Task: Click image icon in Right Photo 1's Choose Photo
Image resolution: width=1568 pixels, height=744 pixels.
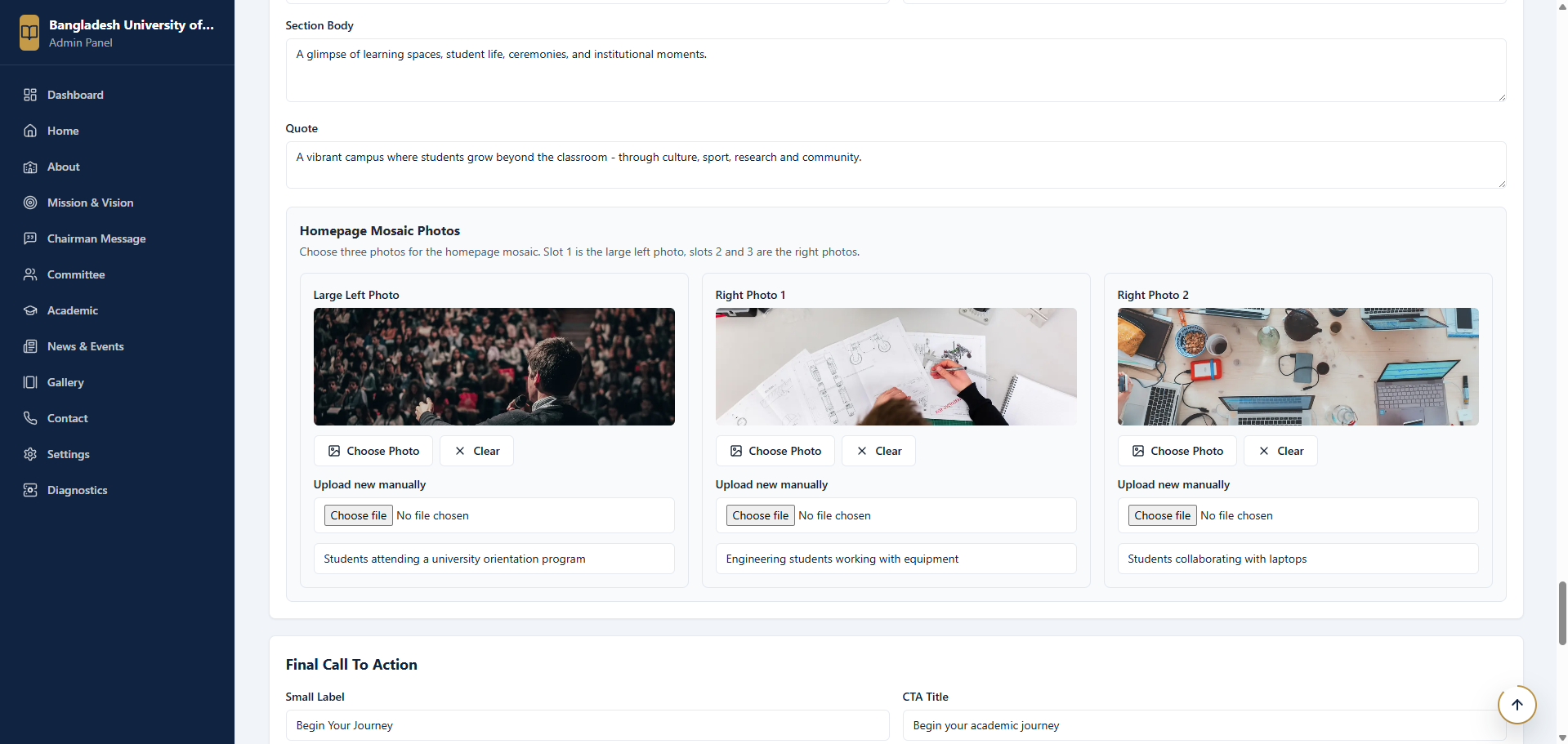Action: click(x=736, y=451)
